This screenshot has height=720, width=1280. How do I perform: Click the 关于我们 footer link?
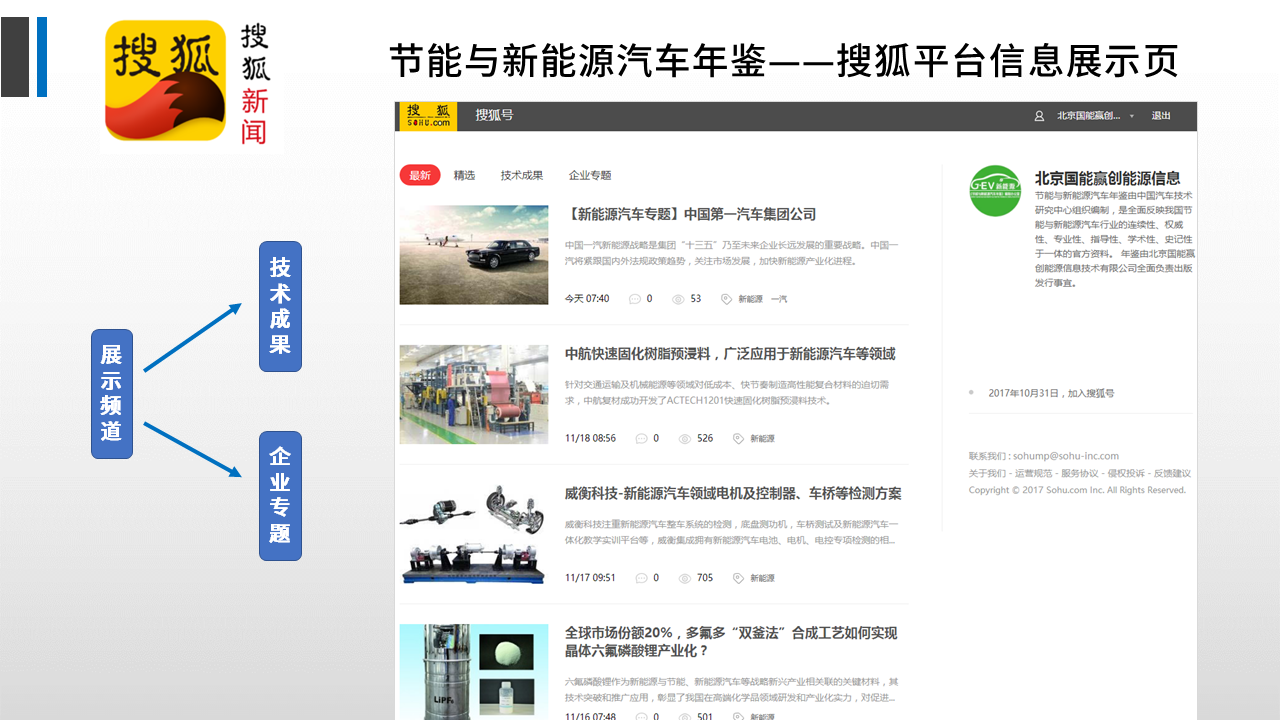pos(987,473)
